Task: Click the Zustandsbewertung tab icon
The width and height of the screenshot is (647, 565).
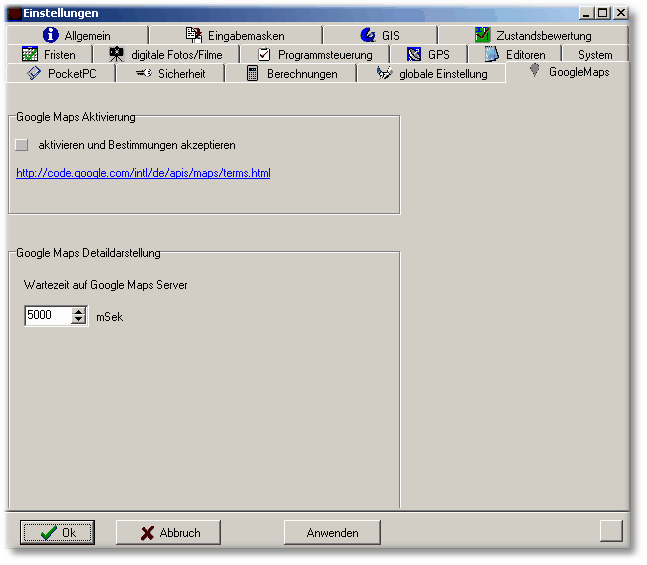Action: click(x=482, y=35)
